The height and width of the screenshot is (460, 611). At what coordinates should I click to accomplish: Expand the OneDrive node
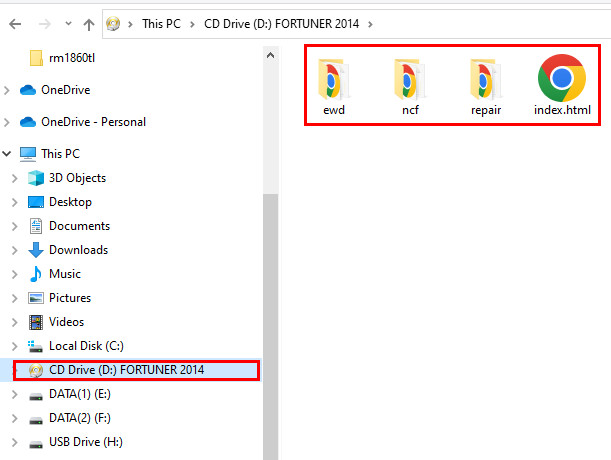click(7, 90)
